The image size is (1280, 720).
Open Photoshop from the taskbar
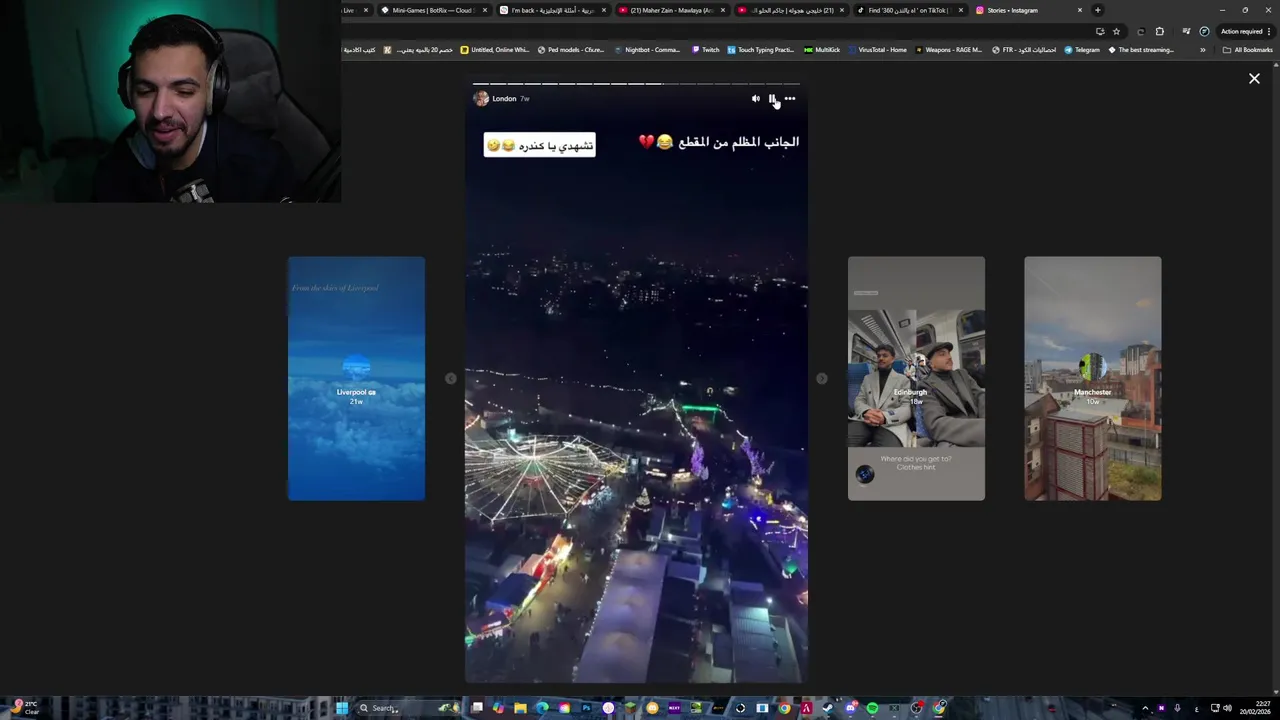tap(586, 708)
